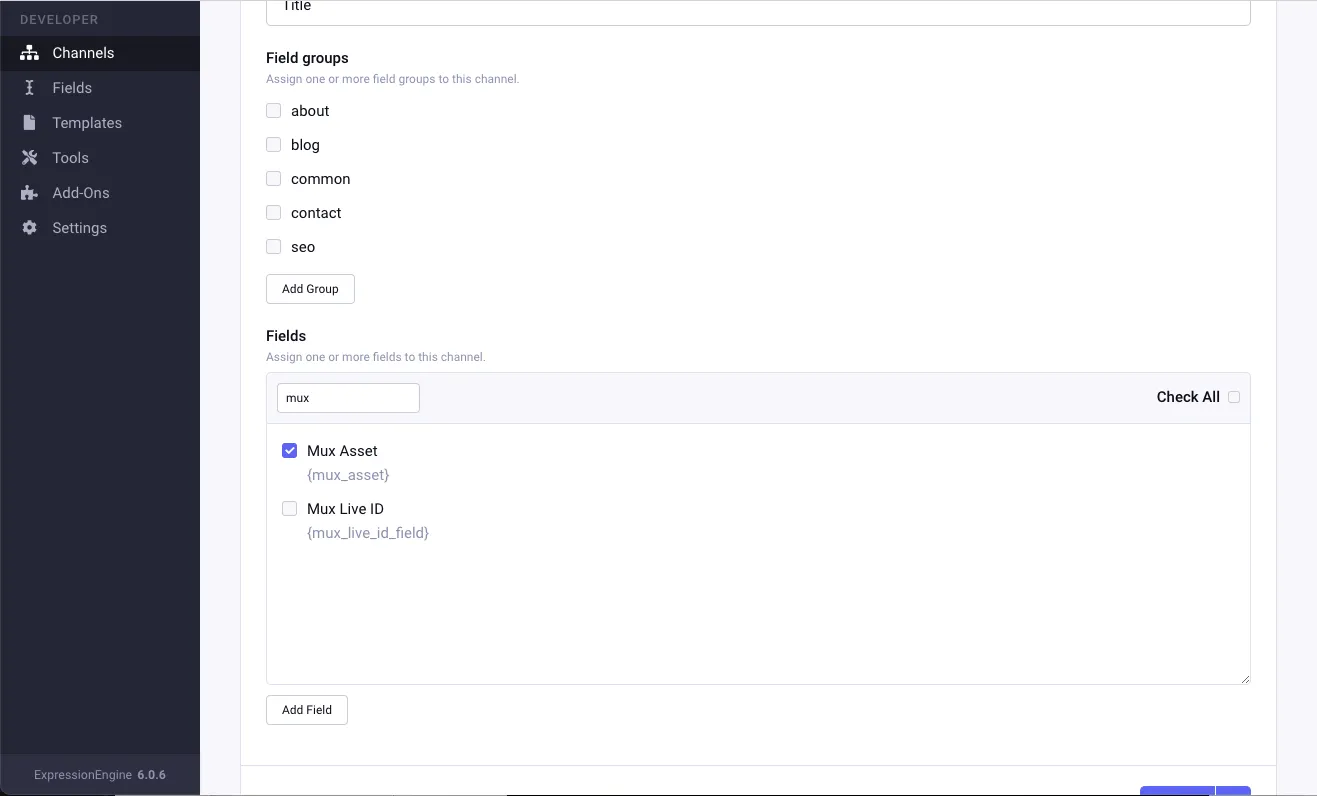Click the Templates file icon
This screenshot has width=1317, height=796.
pos(29,123)
